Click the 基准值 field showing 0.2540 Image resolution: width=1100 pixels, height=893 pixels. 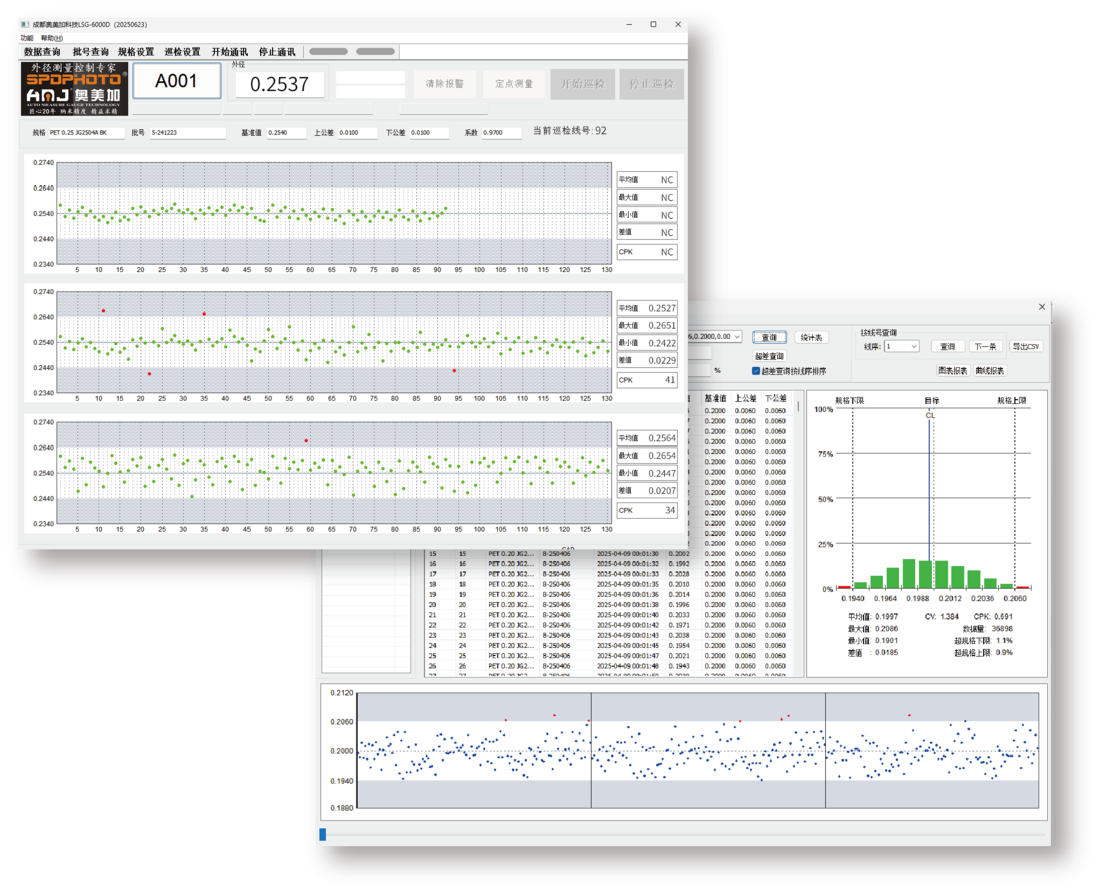coord(286,133)
